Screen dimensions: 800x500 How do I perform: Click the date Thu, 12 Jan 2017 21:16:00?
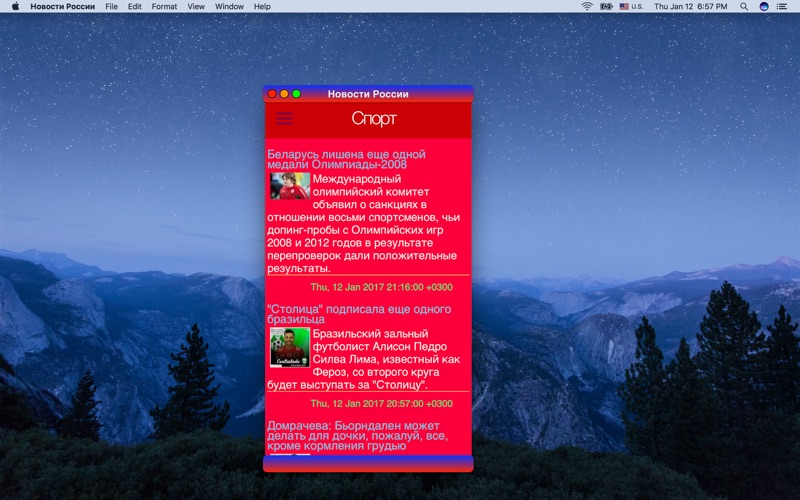pyautogui.click(x=382, y=287)
